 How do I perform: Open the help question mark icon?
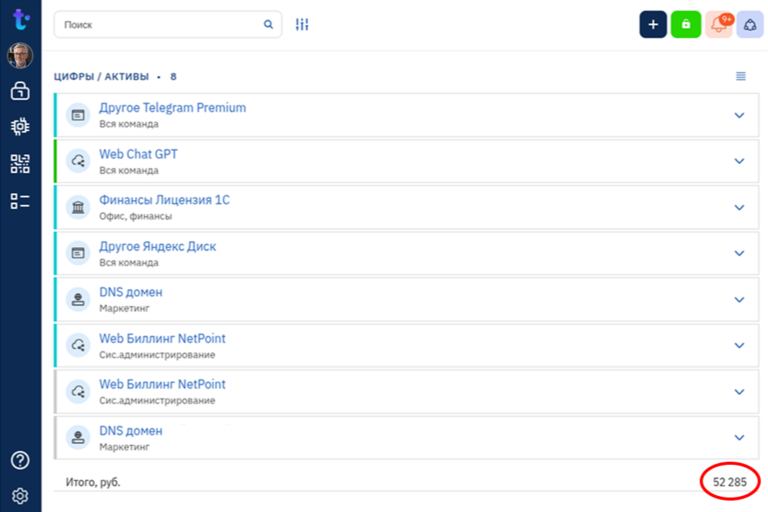pos(20,460)
